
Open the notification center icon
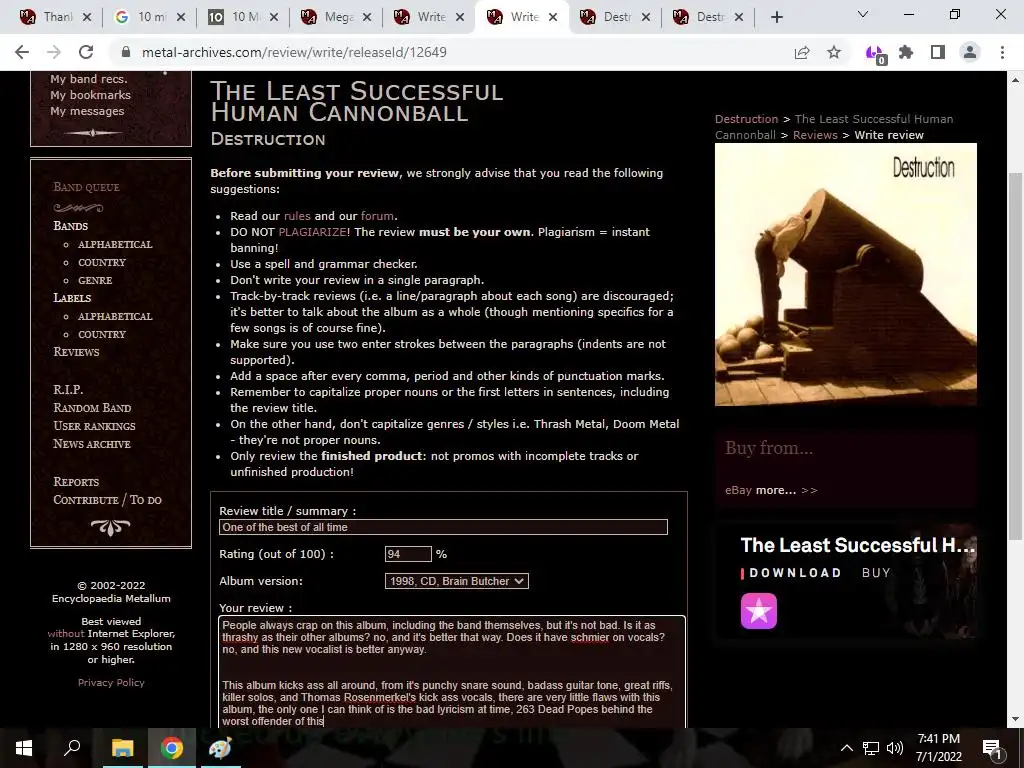click(992, 748)
